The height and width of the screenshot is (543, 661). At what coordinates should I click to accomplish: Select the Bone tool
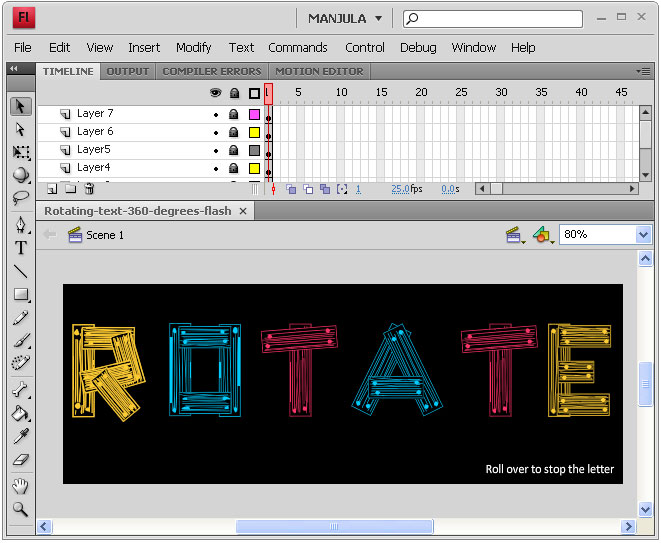tap(21, 390)
